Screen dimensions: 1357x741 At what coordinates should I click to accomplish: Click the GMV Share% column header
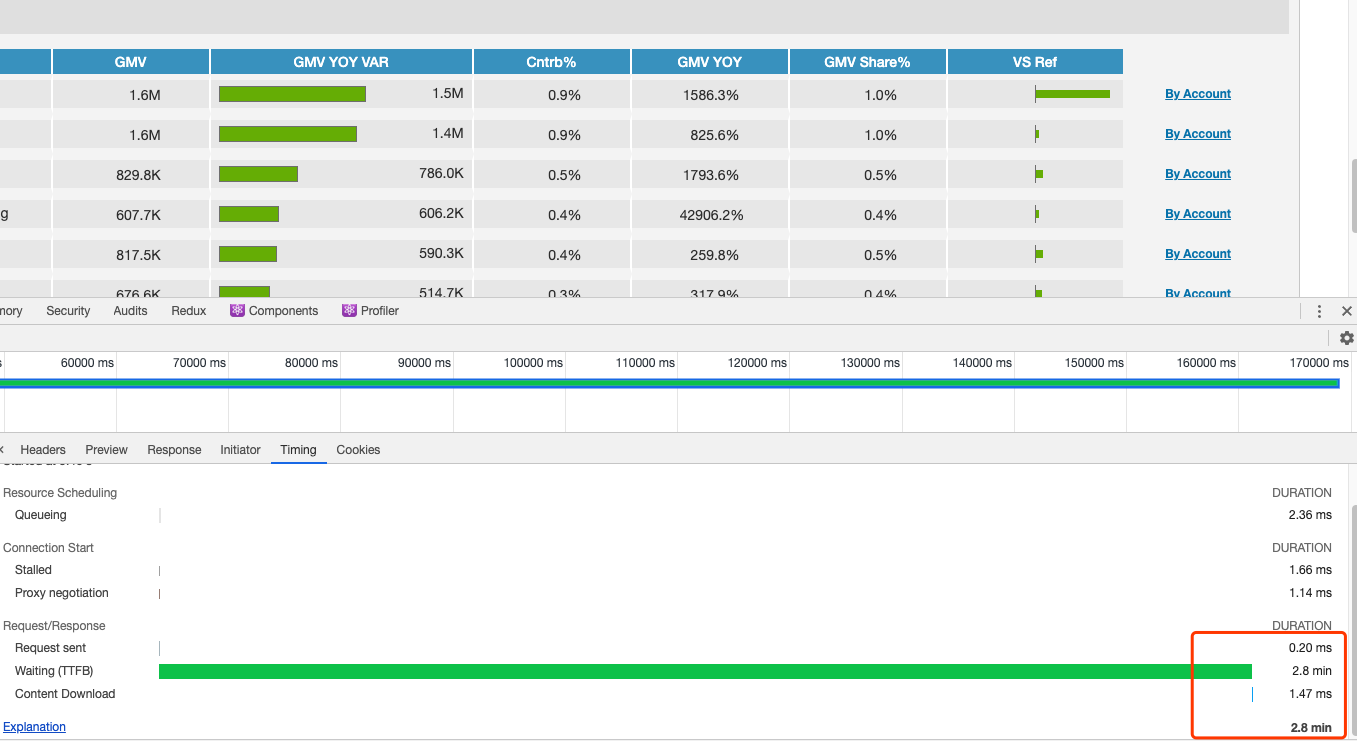coord(868,62)
